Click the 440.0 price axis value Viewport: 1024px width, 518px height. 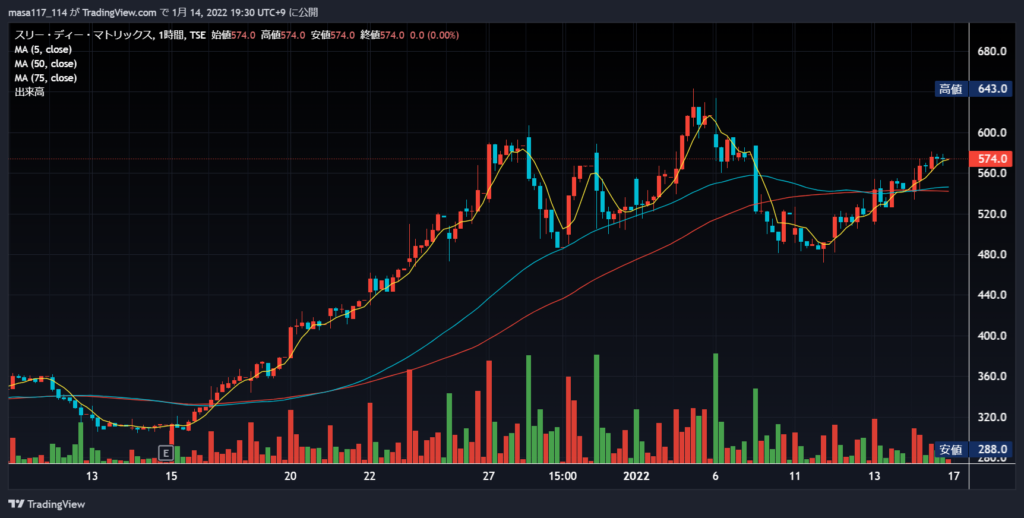(x=990, y=295)
